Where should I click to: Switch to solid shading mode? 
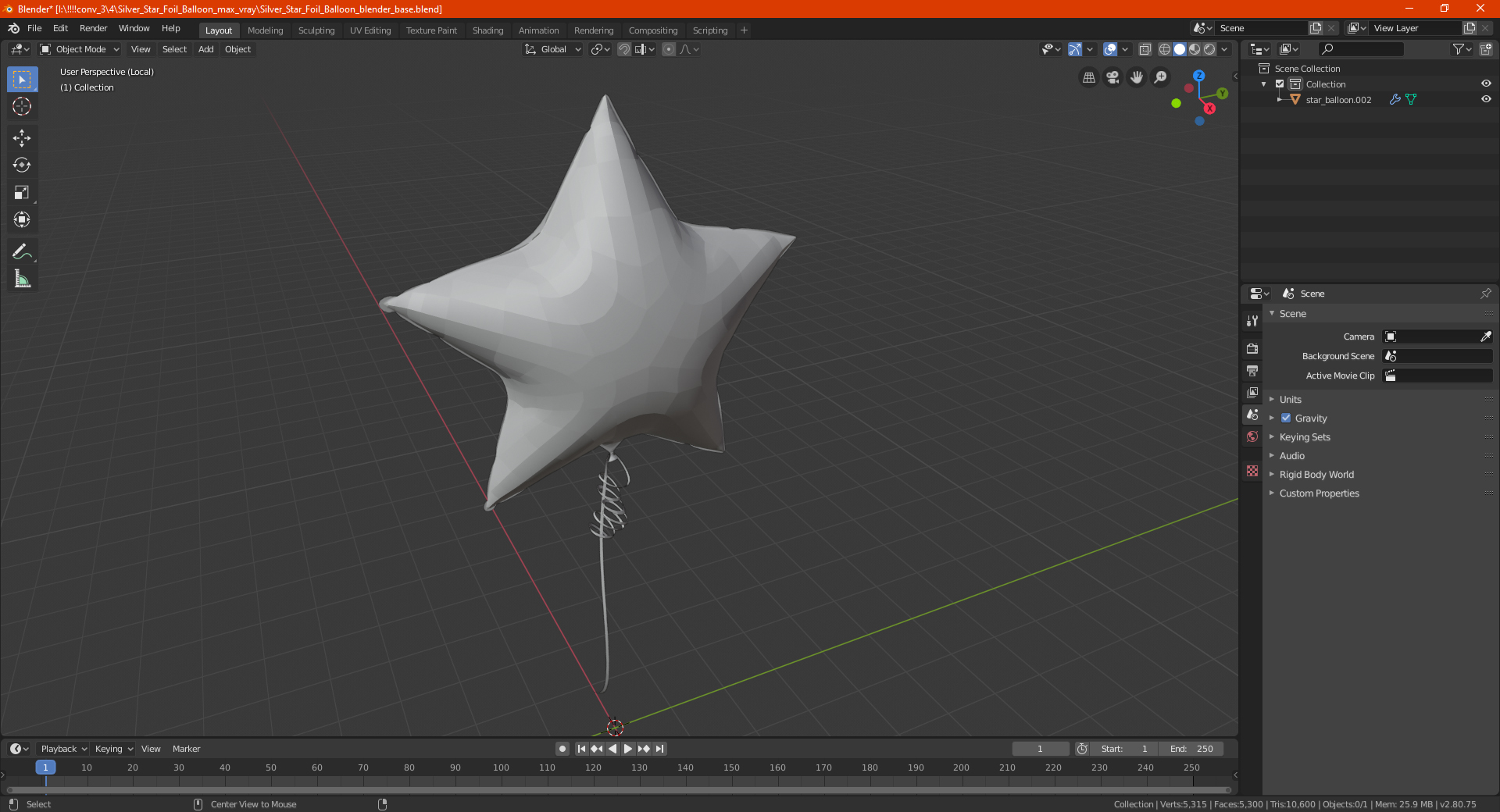coord(1180,49)
